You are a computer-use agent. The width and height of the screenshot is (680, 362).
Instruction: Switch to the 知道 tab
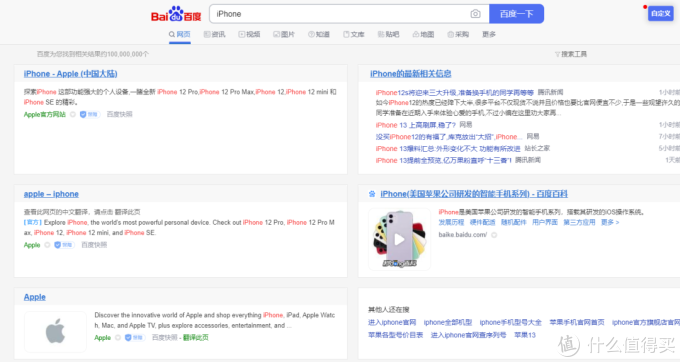coord(319,34)
